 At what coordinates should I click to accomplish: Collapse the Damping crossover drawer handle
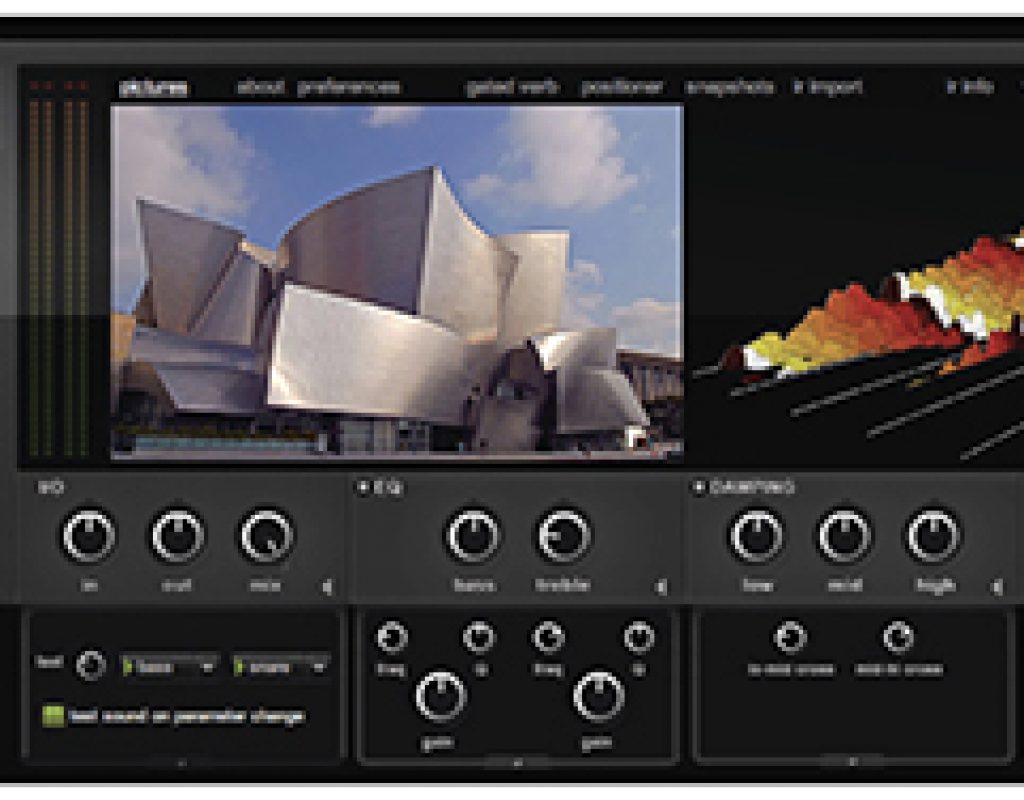pyautogui.click(x=852, y=761)
